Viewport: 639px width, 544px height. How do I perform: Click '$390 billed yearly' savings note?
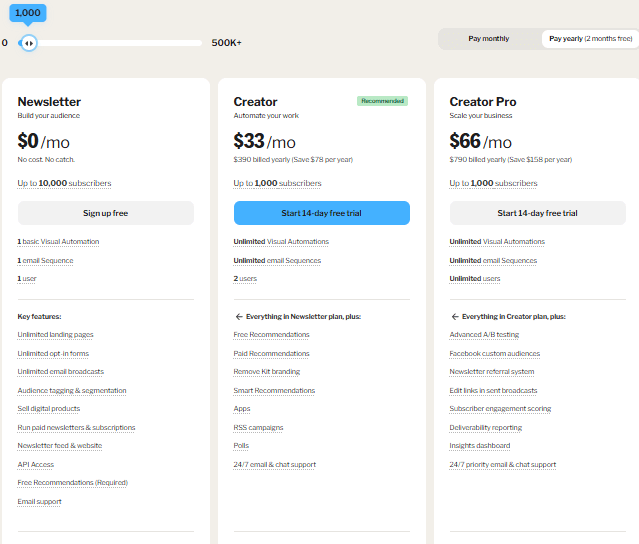pyautogui.click(x=293, y=160)
